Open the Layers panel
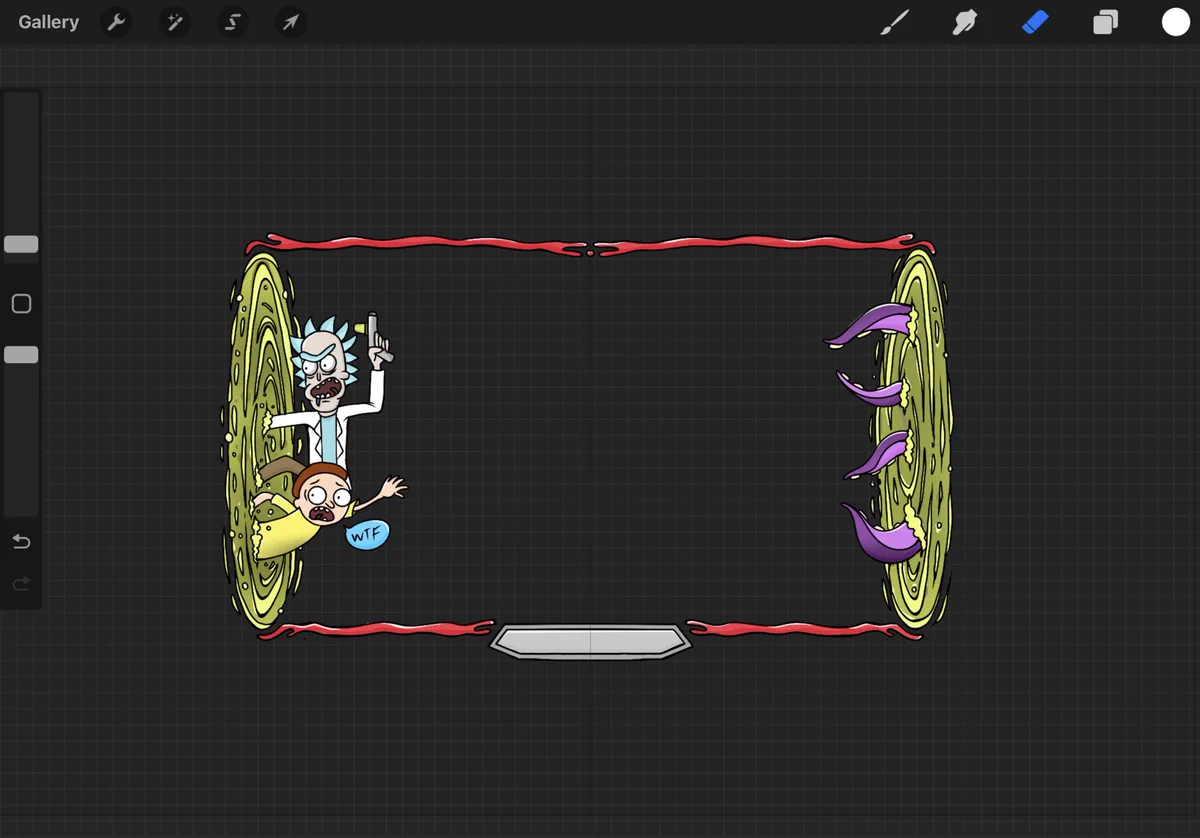The image size is (1200, 838). [1105, 22]
